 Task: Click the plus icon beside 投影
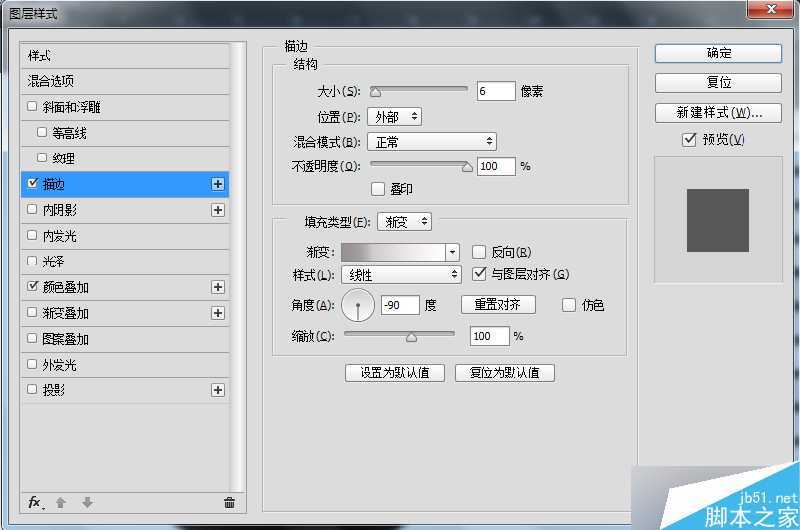[x=217, y=390]
